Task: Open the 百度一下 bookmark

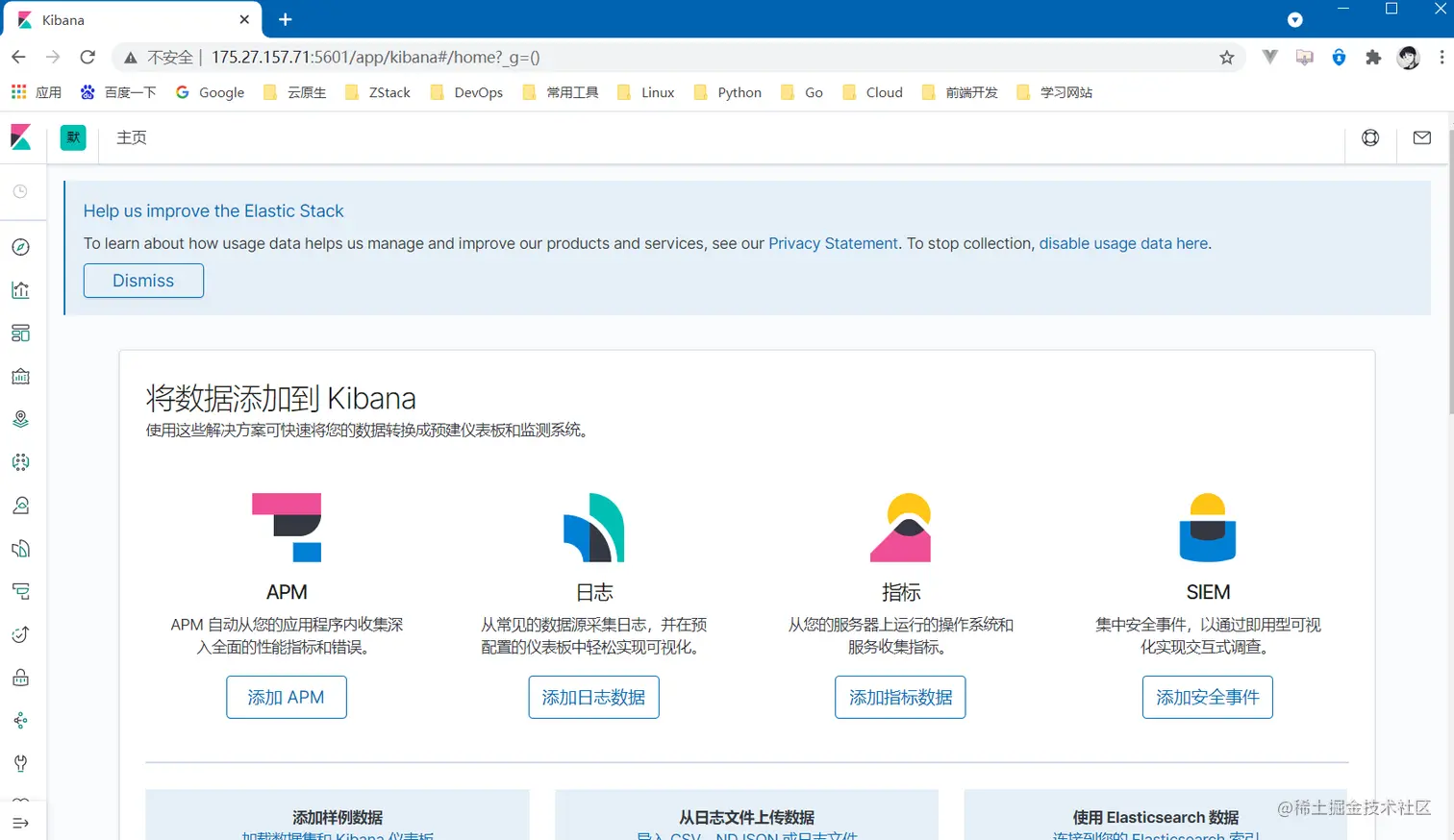Action: 118,92
